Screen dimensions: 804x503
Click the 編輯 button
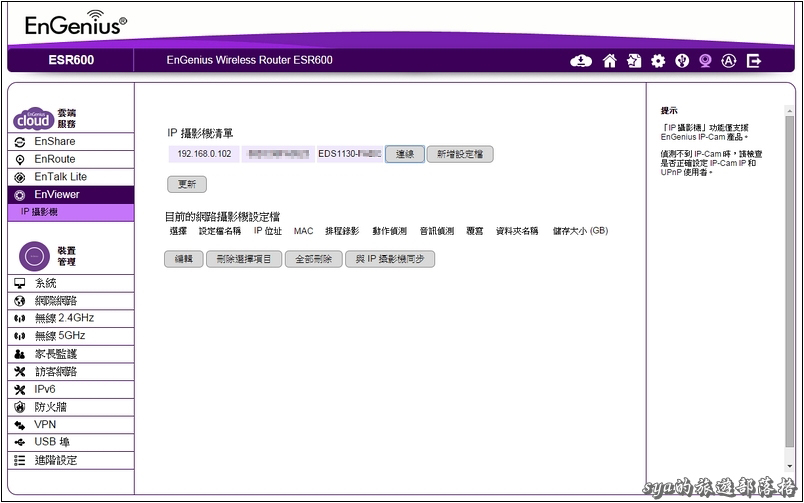(184, 259)
